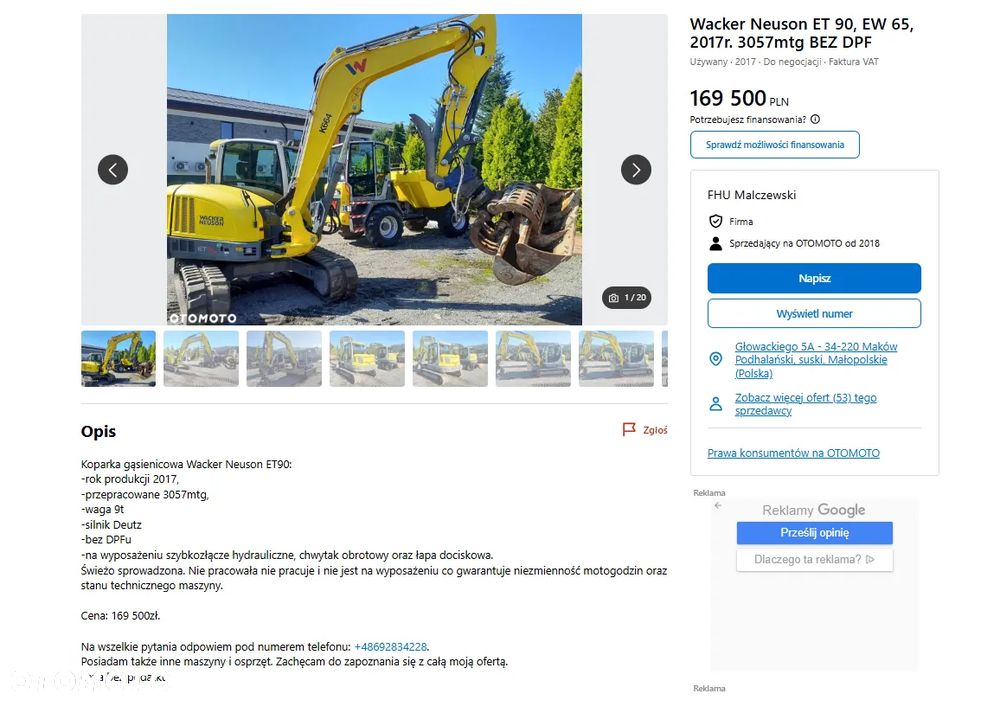Image resolution: width=1000 pixels, height=701 pixels.
Task: Select the fourth gallery thumbnail
Action: [x=367, y=358]
